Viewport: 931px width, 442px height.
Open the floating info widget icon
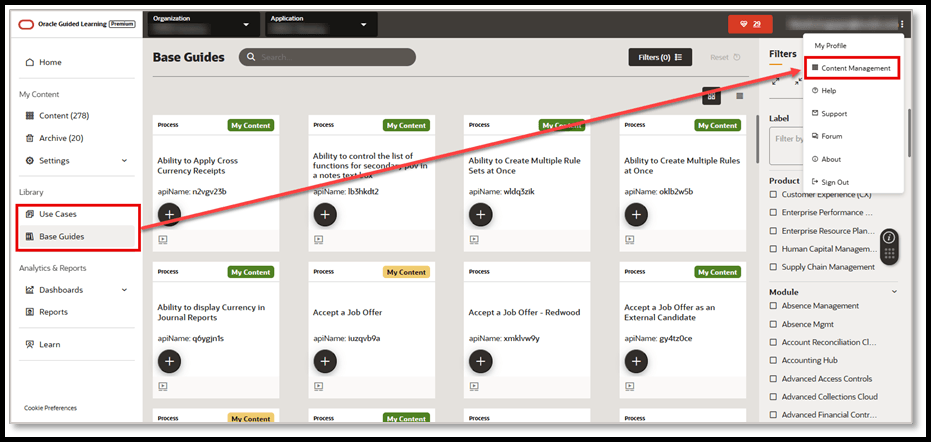pyautogui.click(x=889, y=236)
